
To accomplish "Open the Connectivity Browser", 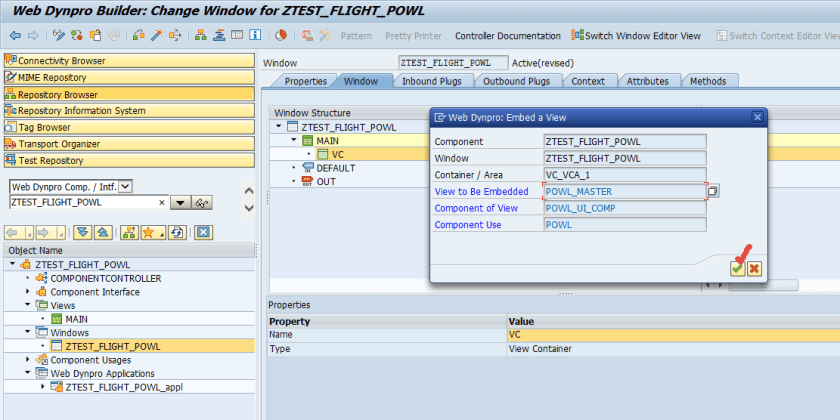I will [129, 61].
